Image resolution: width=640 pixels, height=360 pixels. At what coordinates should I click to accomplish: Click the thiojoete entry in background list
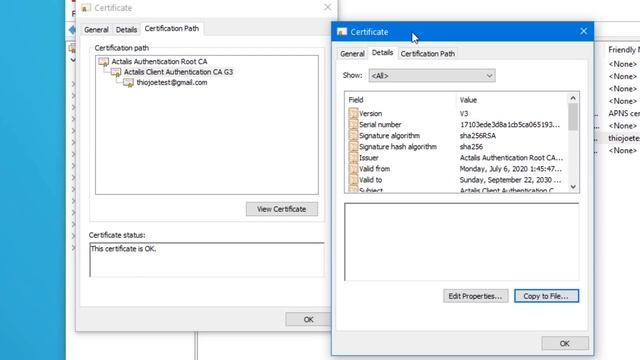tap(624, 138)
